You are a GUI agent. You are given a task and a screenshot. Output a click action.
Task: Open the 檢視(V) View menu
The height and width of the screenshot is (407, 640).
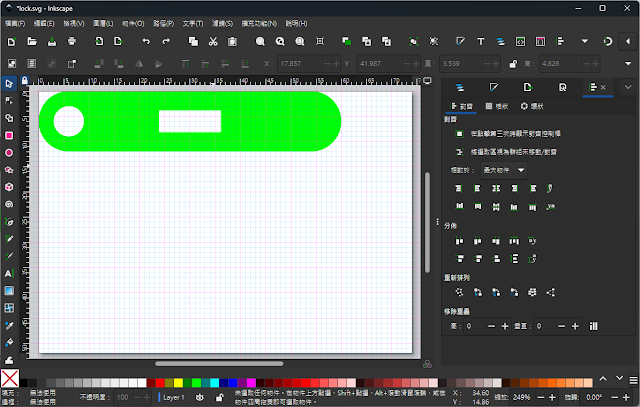click(73, 24)
